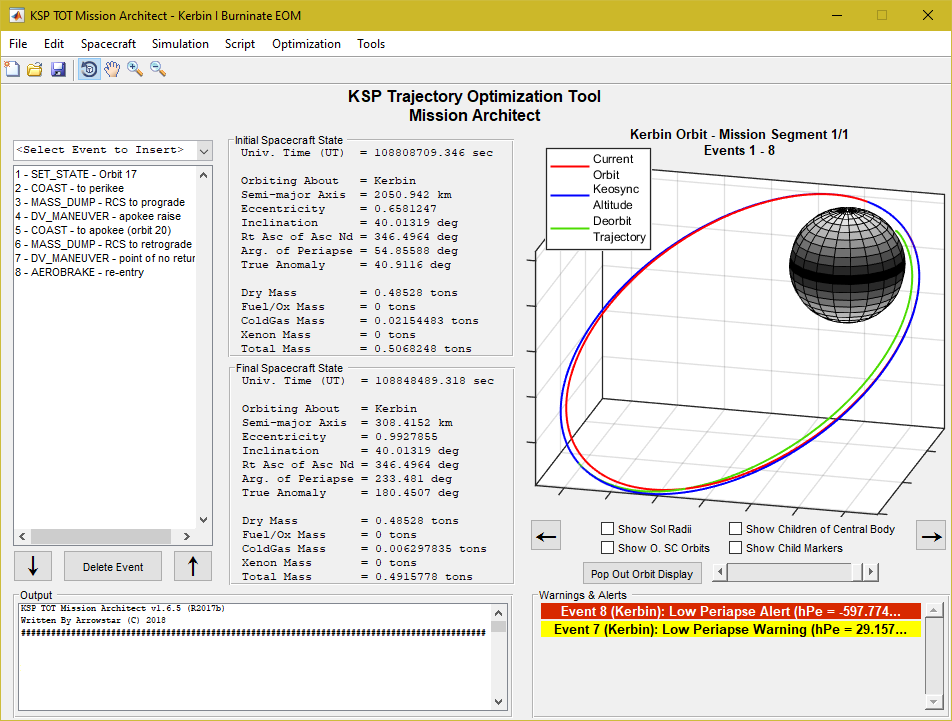Click the MATLAB app icon in title bar

[16, 16]
